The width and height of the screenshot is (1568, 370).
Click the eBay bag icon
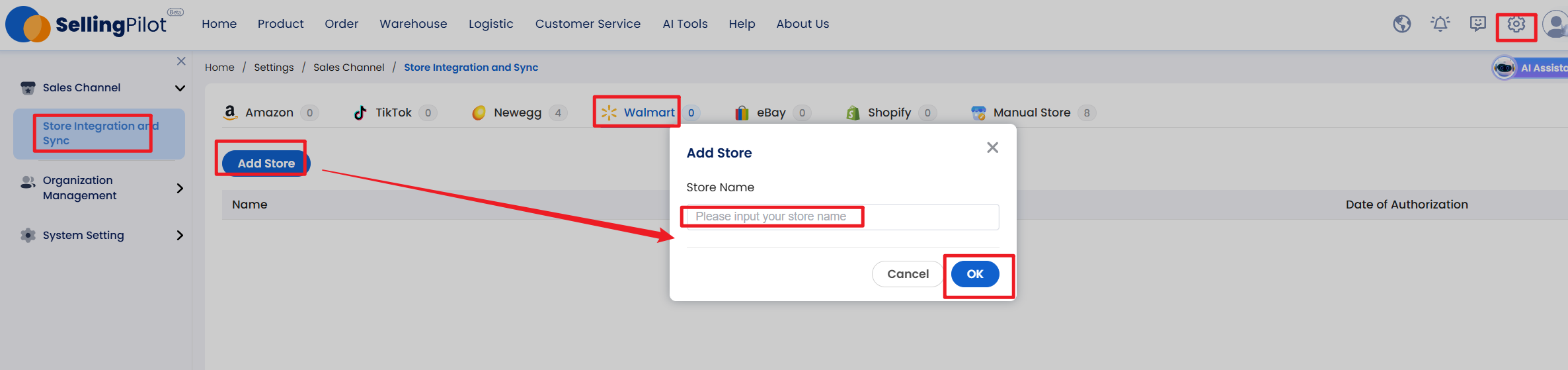click(742, 113)
